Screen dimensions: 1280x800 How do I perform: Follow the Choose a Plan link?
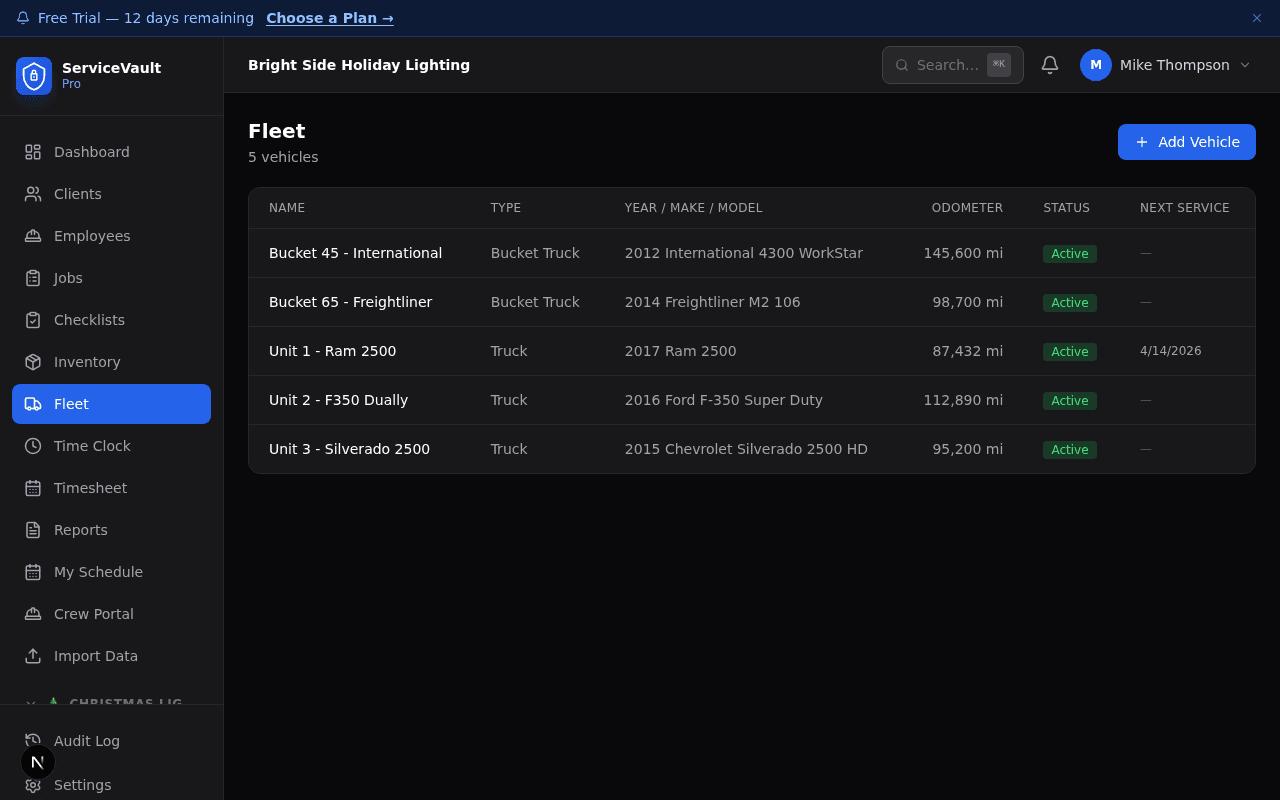tap(330, 17)
